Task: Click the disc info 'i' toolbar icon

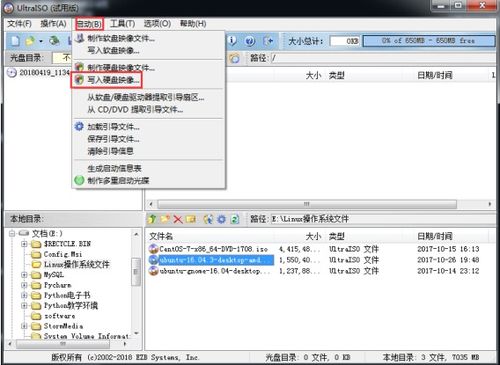Action: tap(233, 41)
